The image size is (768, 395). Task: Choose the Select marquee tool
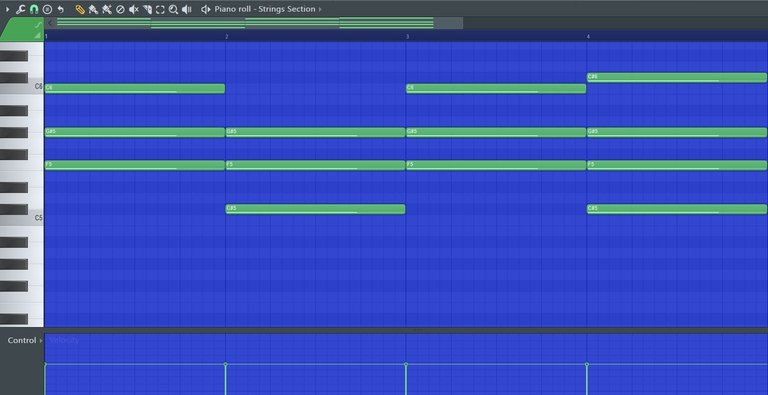160,9
